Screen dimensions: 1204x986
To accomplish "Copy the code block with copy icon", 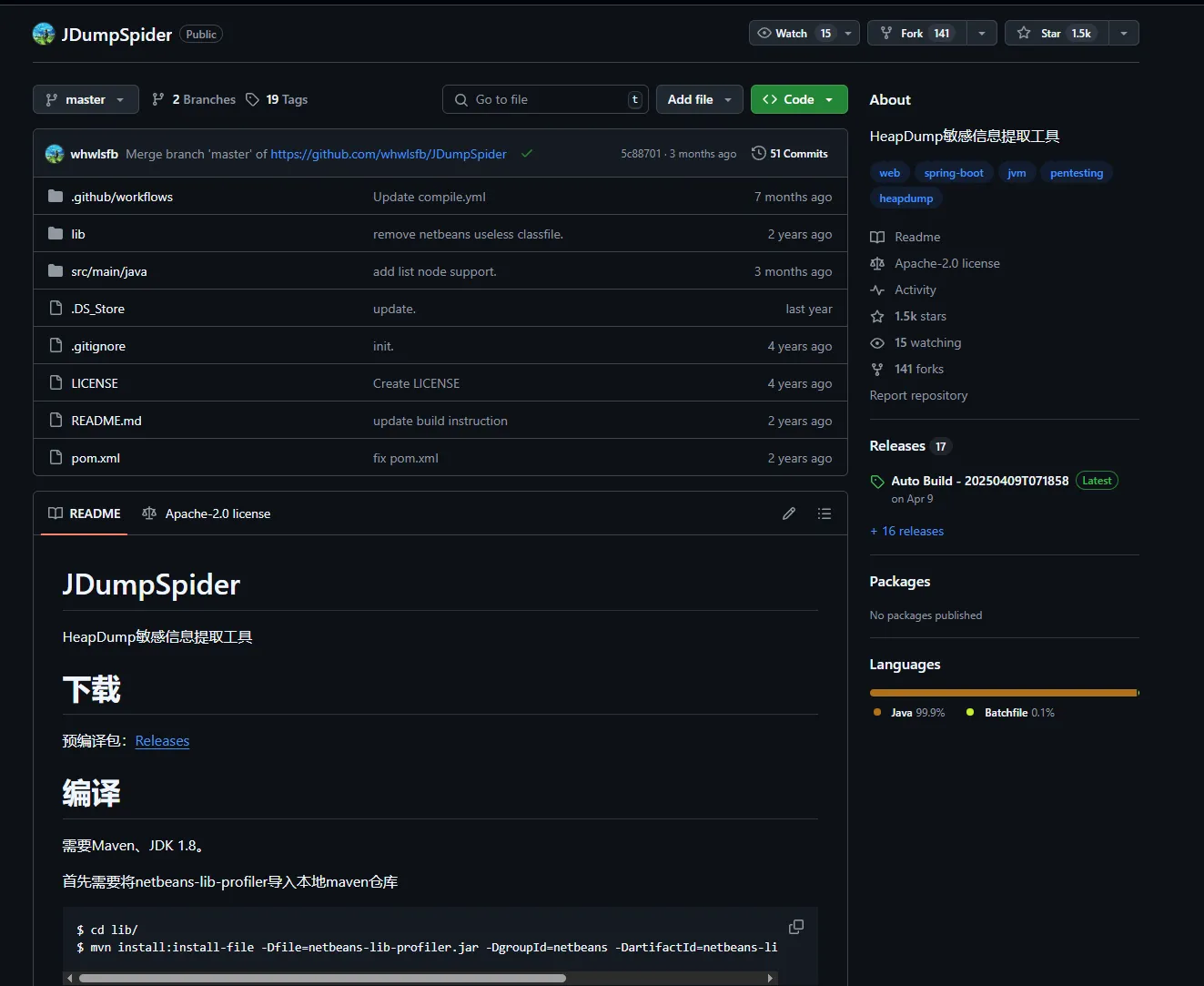I will pos(795,927).
